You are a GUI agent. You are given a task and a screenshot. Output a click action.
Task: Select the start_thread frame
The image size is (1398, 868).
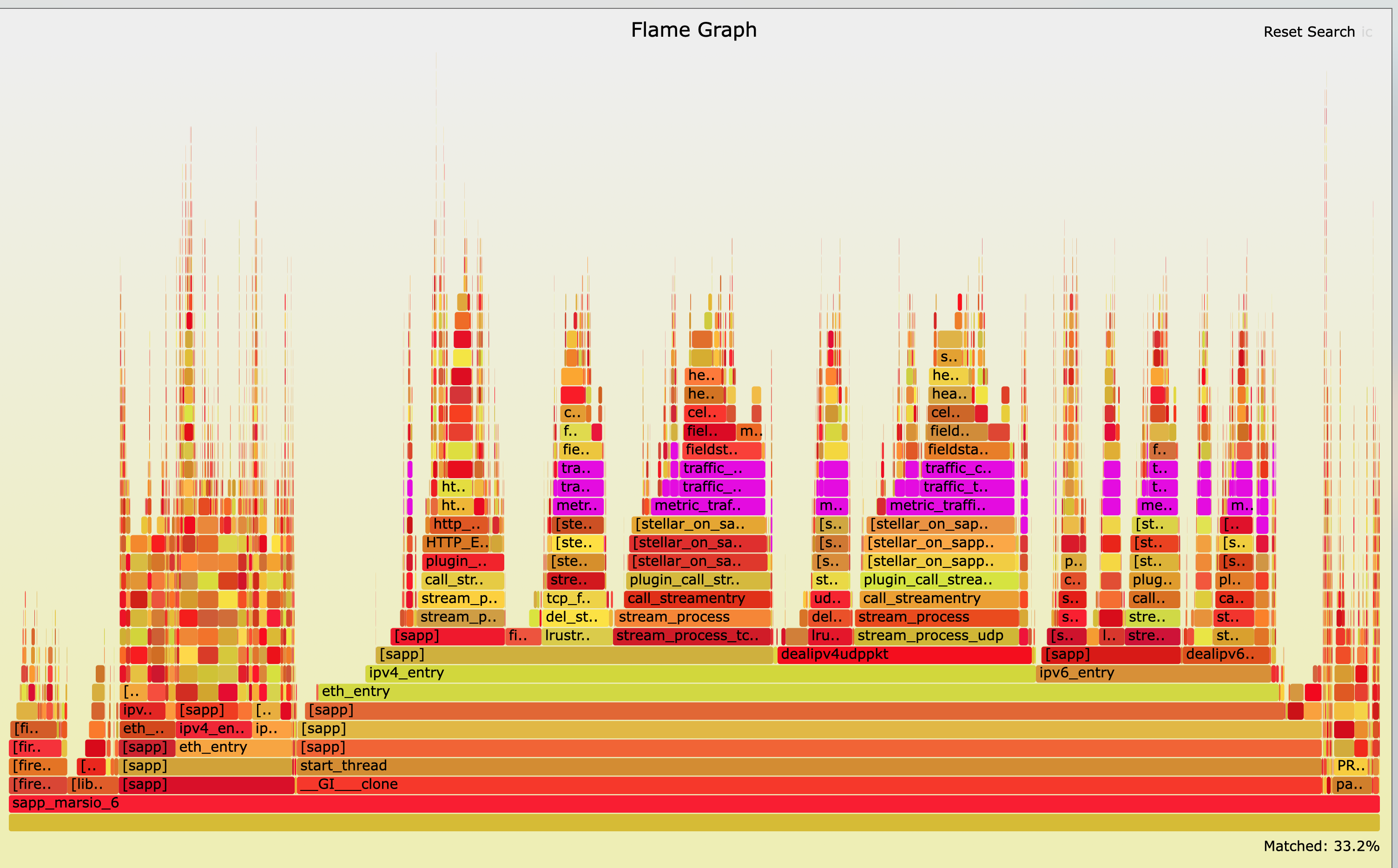pos(804,766)
